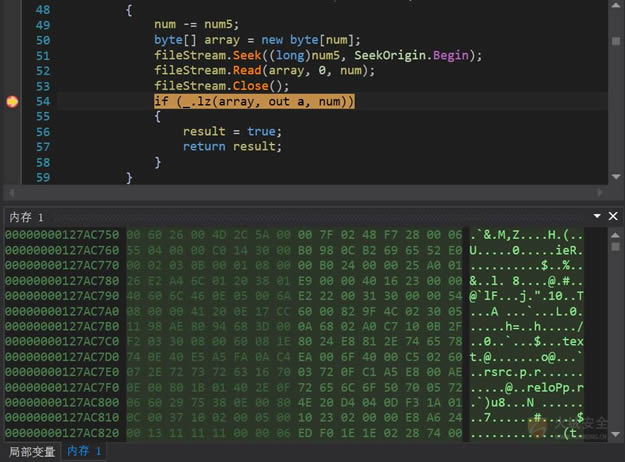Click memory address 00000000127AC820
This screenshot has height=462, width=625.
click(61, 434)
